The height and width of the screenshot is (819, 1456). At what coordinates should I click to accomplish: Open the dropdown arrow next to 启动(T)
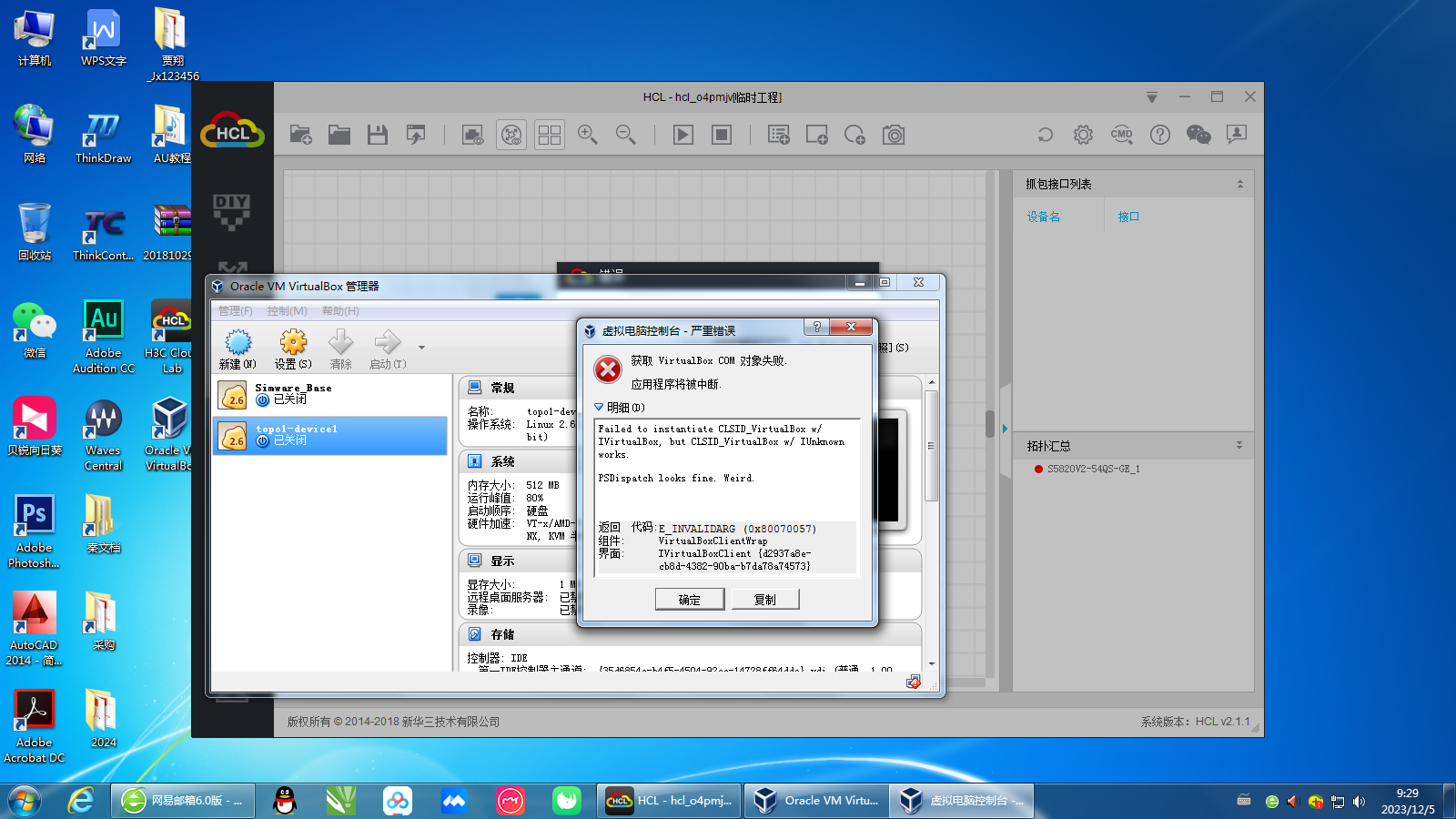pos(421,348)
